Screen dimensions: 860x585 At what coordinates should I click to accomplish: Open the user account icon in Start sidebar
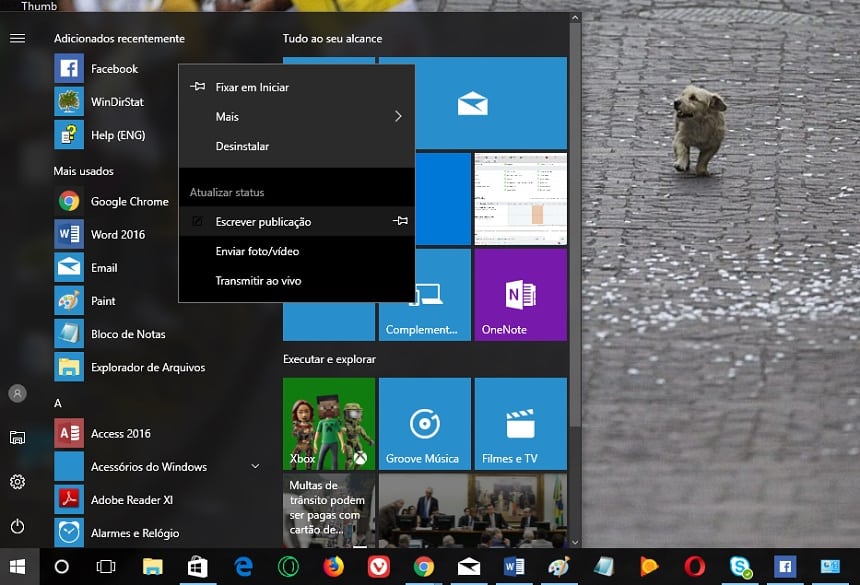18,393
